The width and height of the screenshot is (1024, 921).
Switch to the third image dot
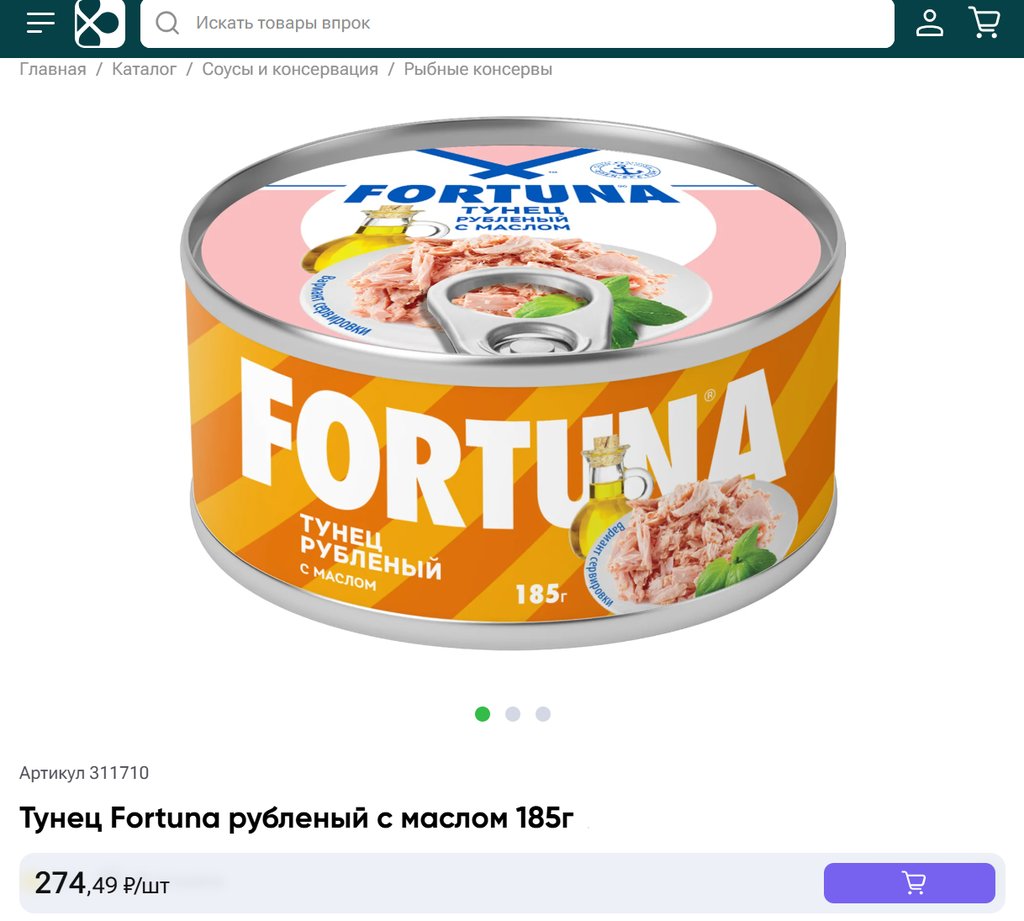click(543, 714)
